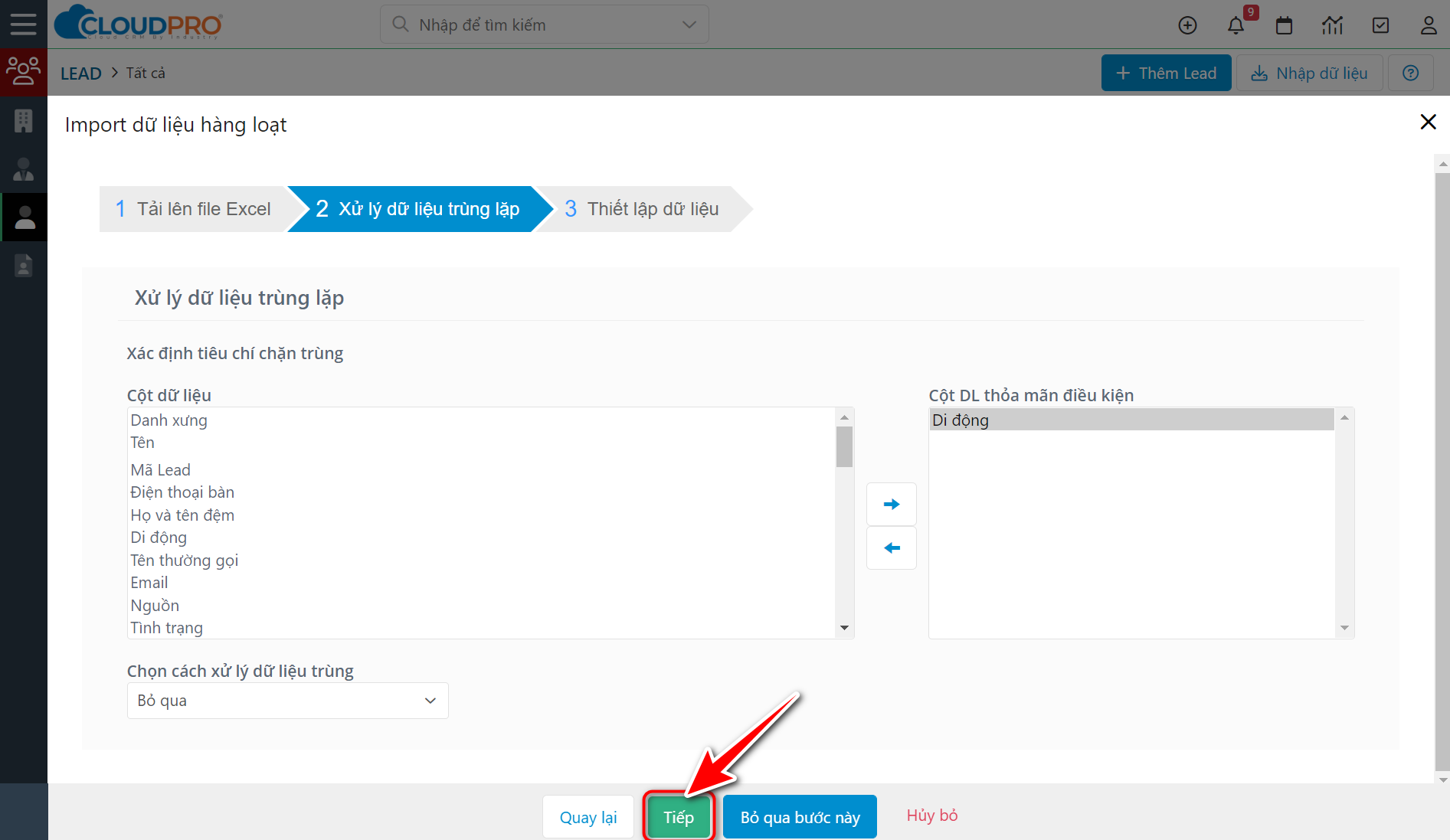This screenshot has height=840, width=1450.
Task: Open the contact person sidebar icon
Action: (x=24, y=168)
